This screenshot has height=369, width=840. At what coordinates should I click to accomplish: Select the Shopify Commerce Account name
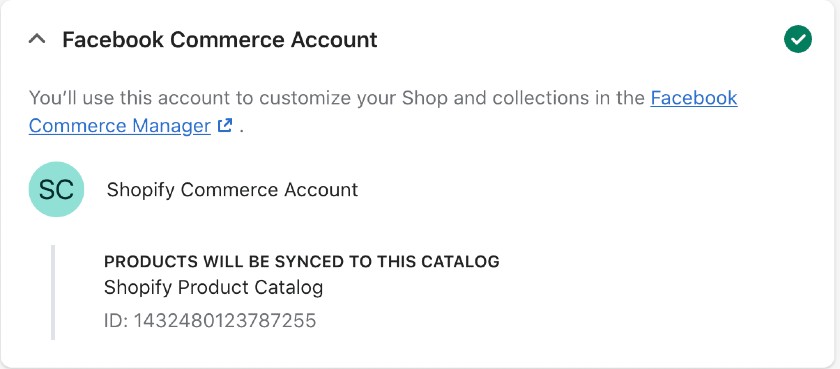pos(232,190)
